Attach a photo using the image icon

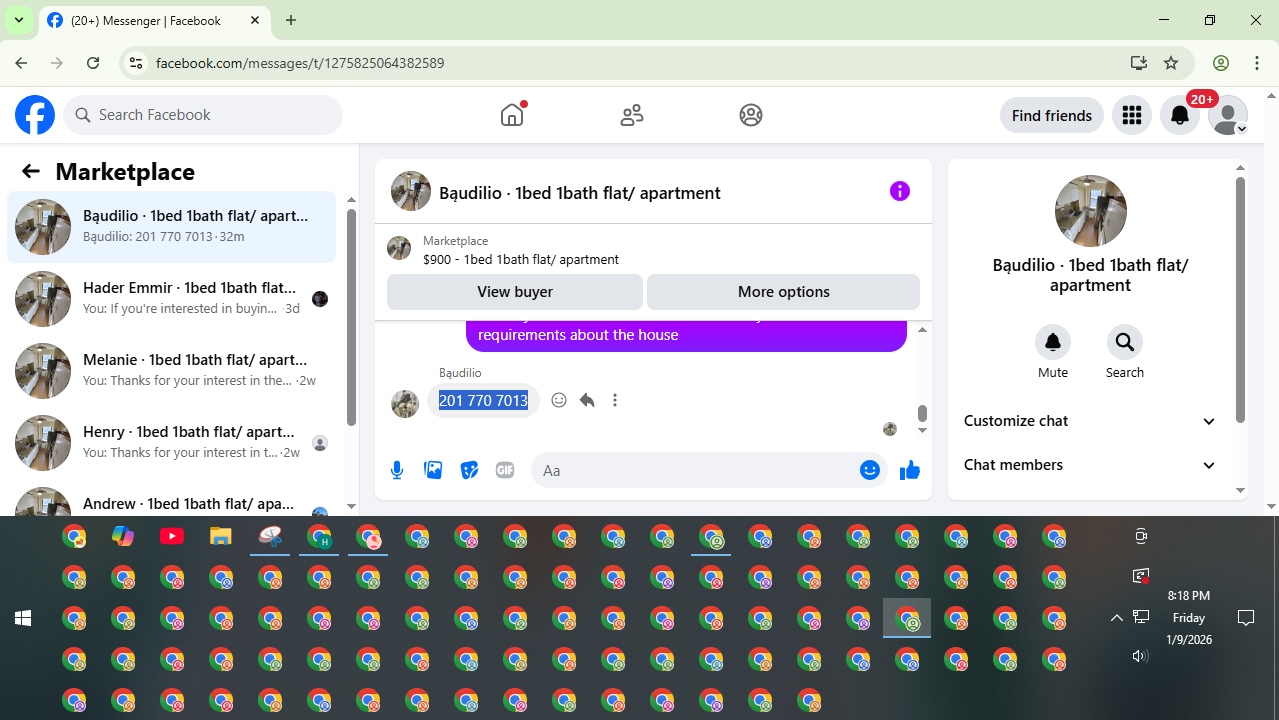(433, 470)
